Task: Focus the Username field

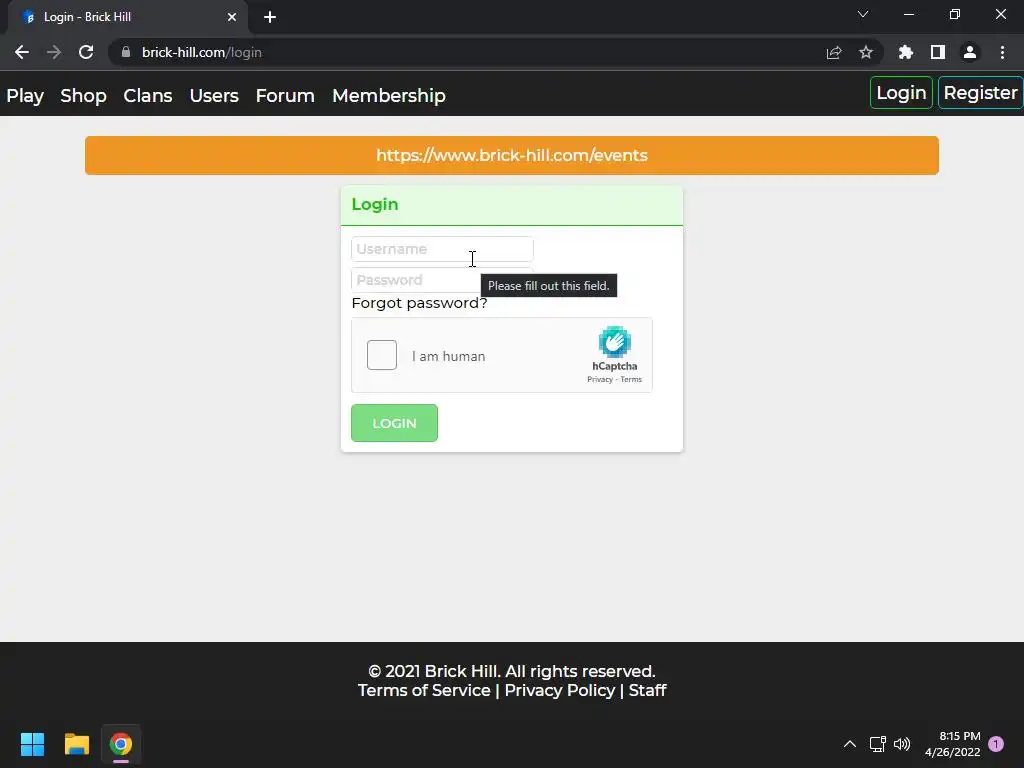Action: [442, 249]
